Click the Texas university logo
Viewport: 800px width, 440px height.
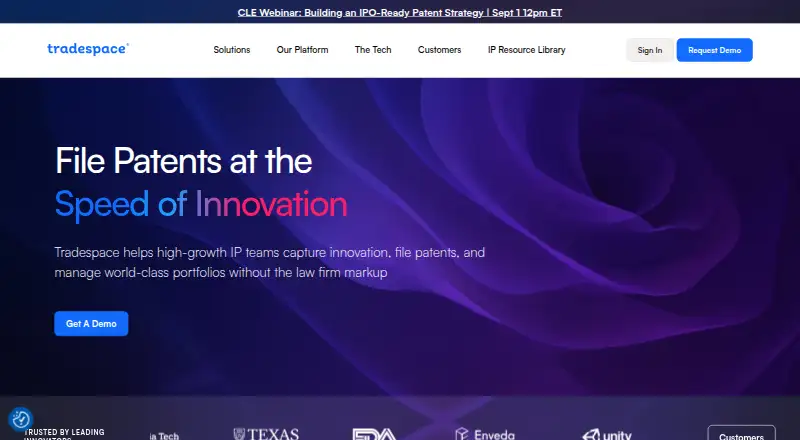[x=266, y=434]
